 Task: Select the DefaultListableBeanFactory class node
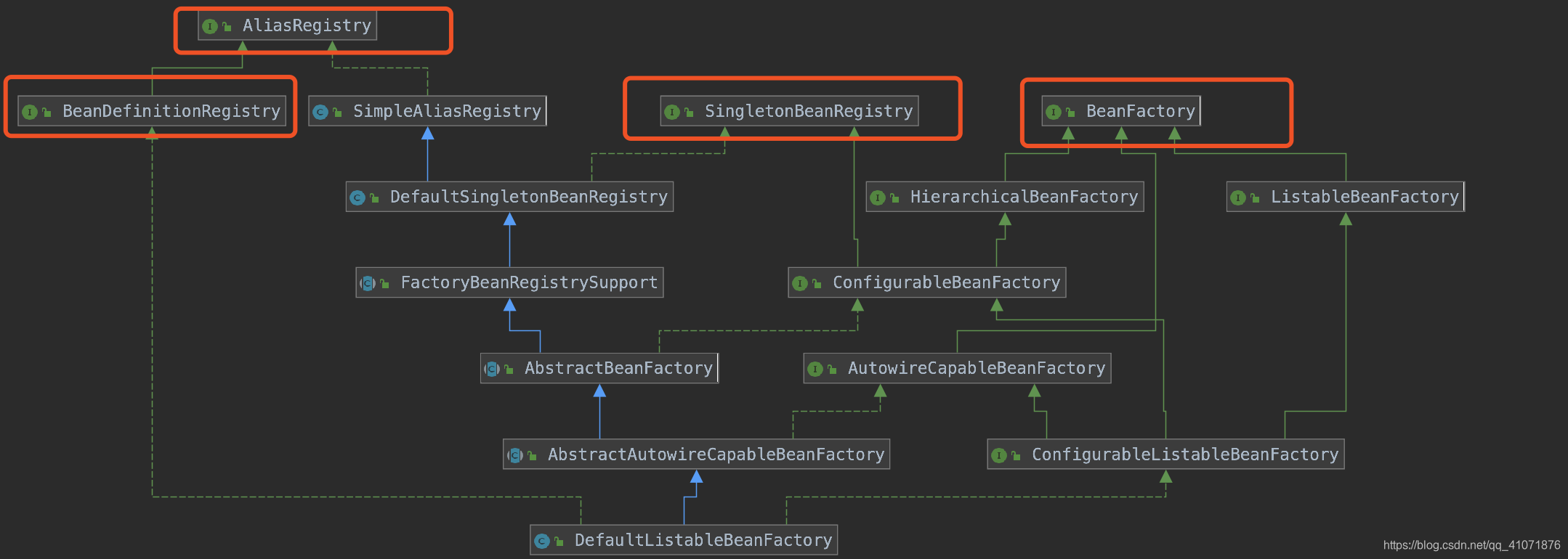click(x=684, y=540)
